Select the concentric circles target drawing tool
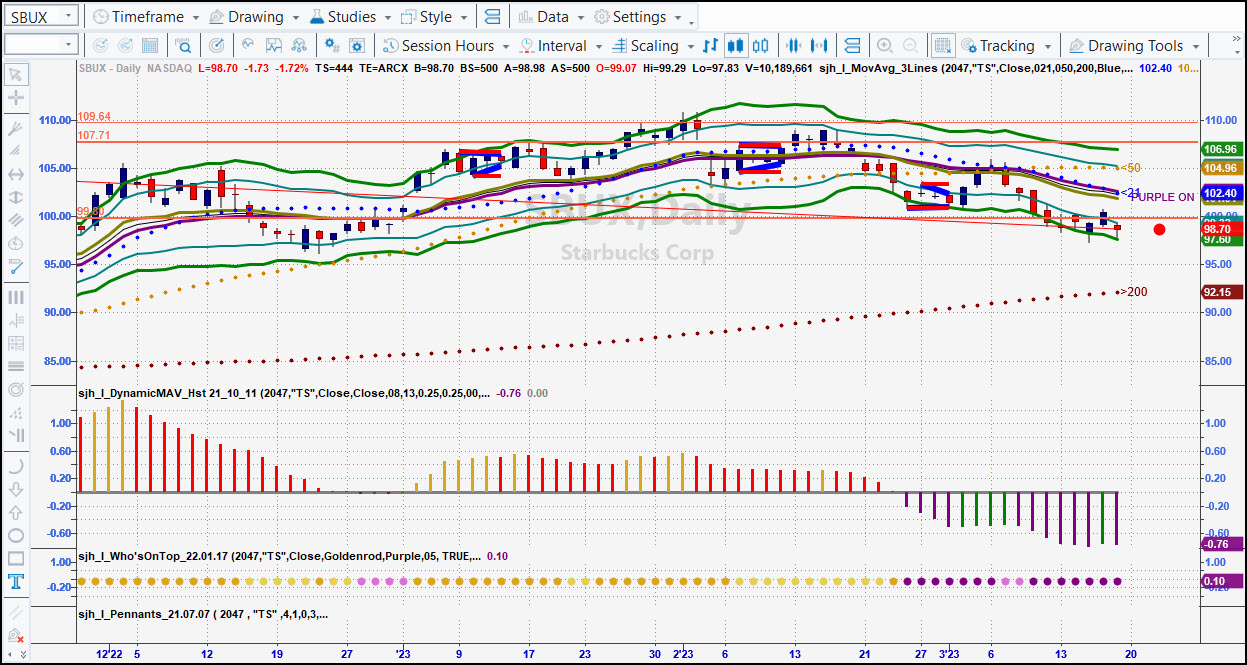 pyautogui.click(x=16, y=389)
